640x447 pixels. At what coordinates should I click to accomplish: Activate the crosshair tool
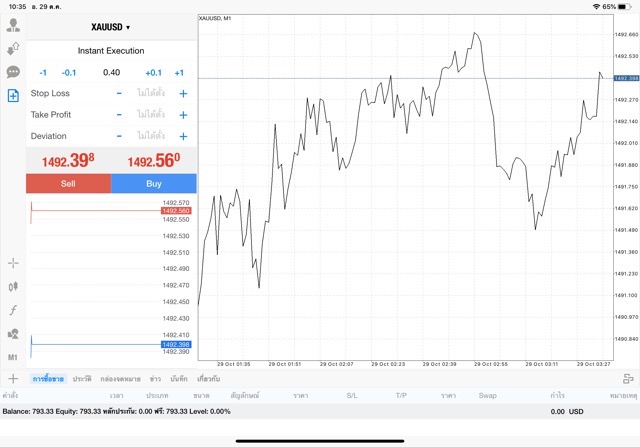13,263
